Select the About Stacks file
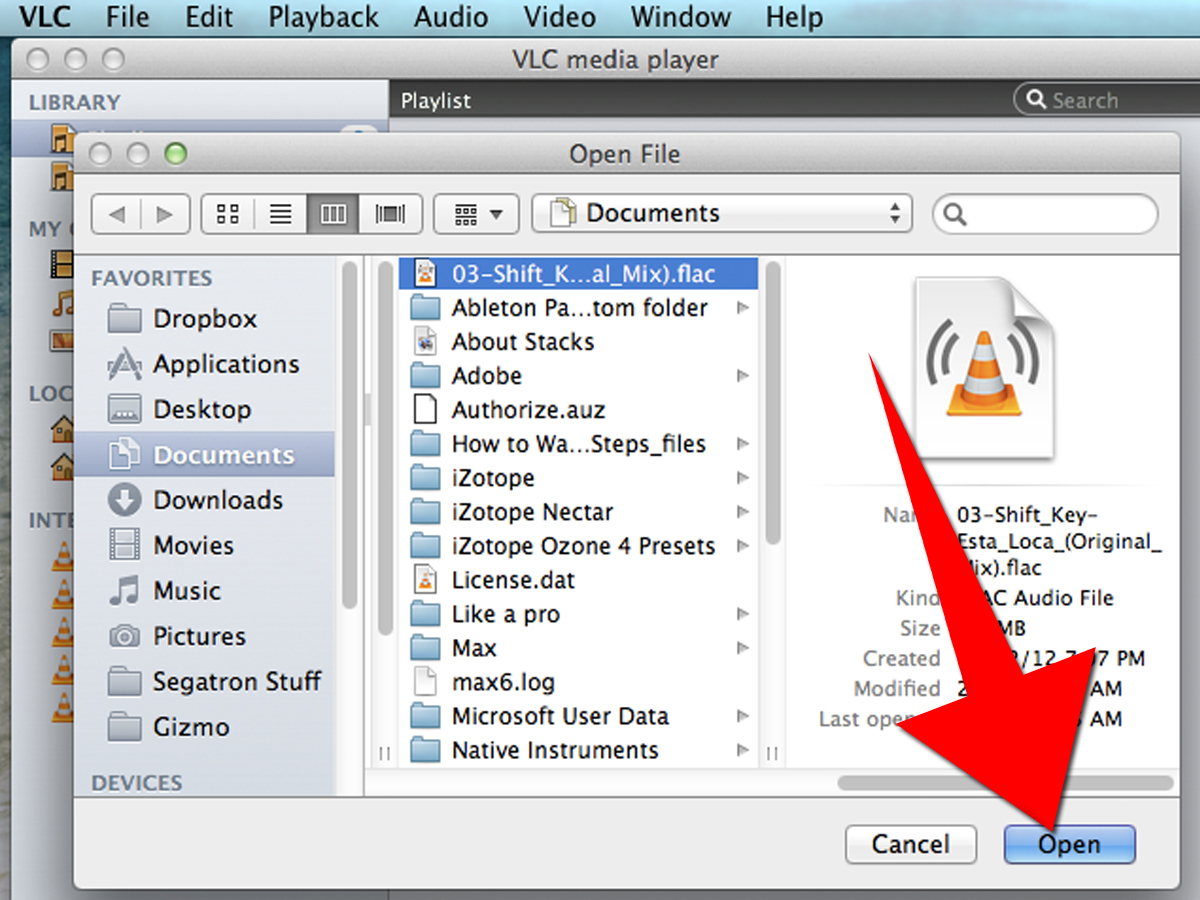 578,342
